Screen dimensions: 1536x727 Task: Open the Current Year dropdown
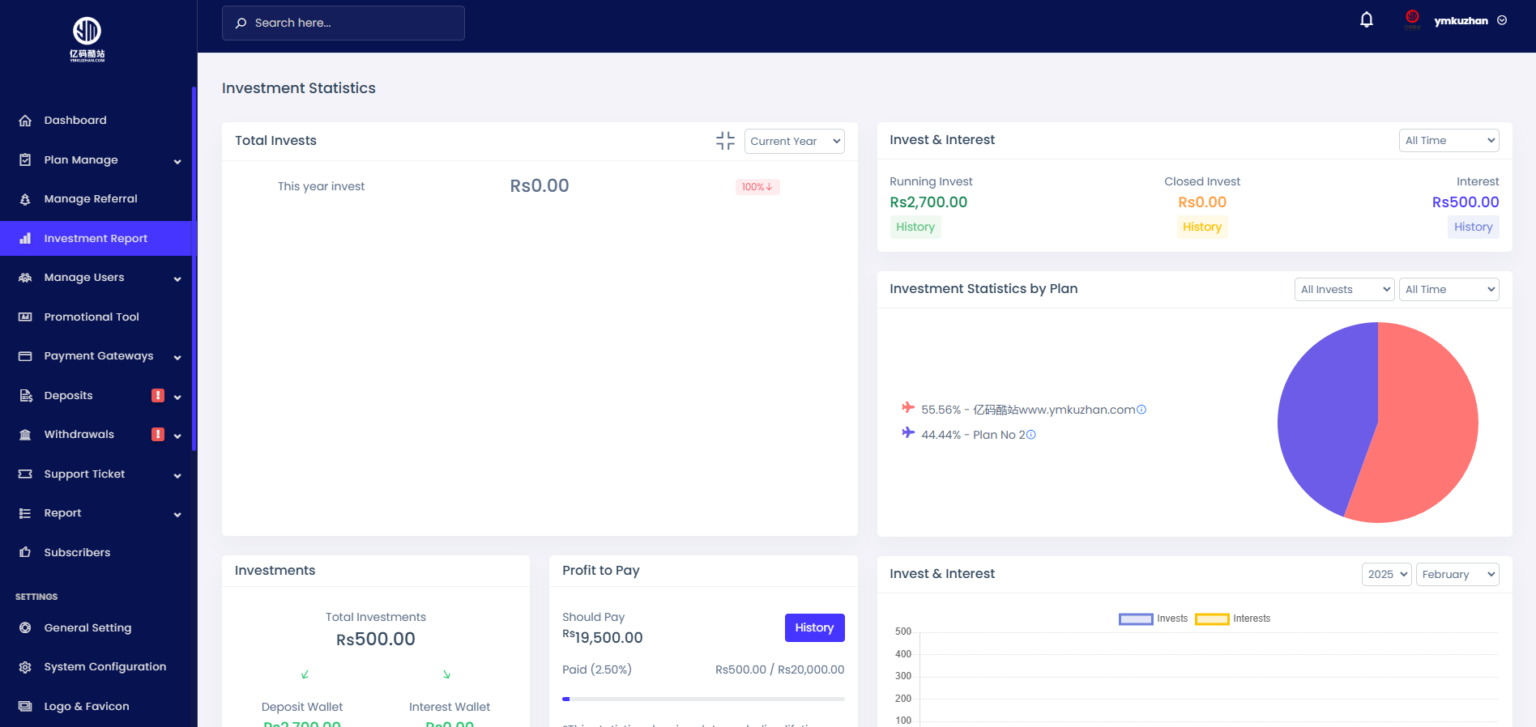794,141
